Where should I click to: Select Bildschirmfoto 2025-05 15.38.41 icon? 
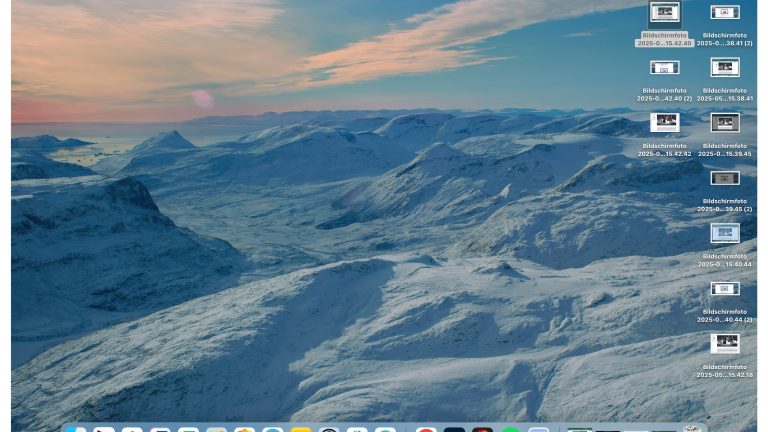pos(725,67)
